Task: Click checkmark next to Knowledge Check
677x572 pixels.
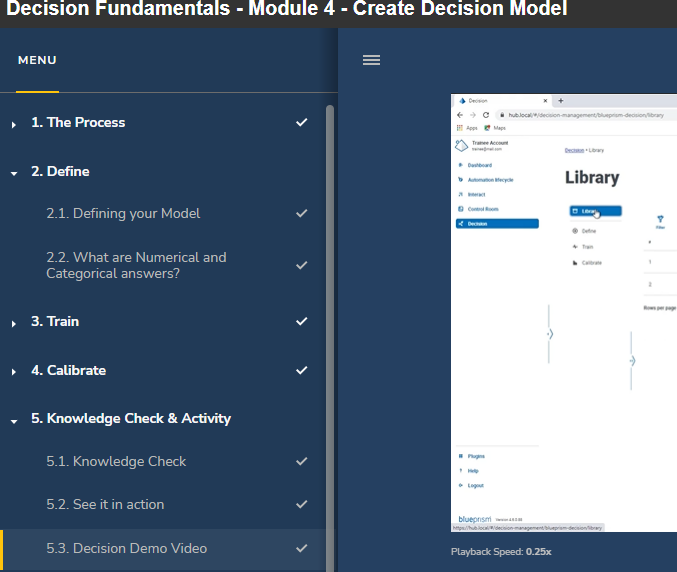Action: [x=302, y=461]
